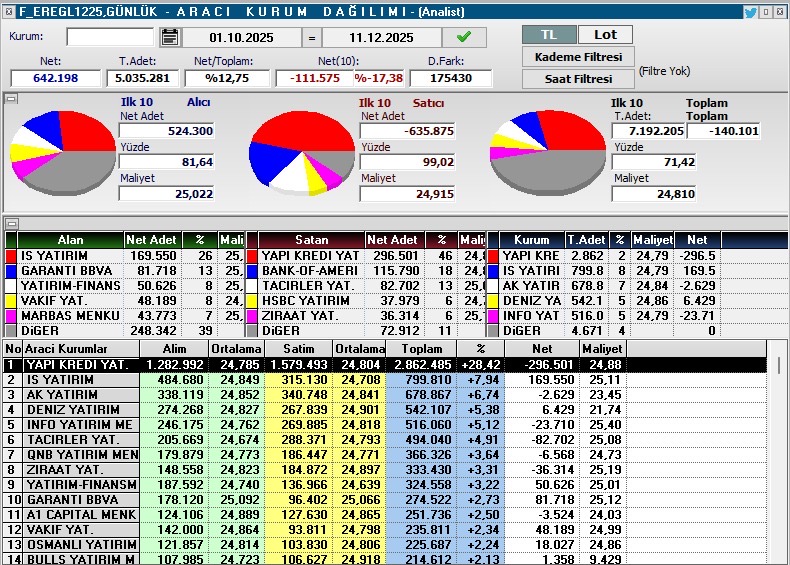The image size is (790, 565).
Task: Click red color swatch beside IS YATIRIM buyer
Action: [x=11, y=256]
